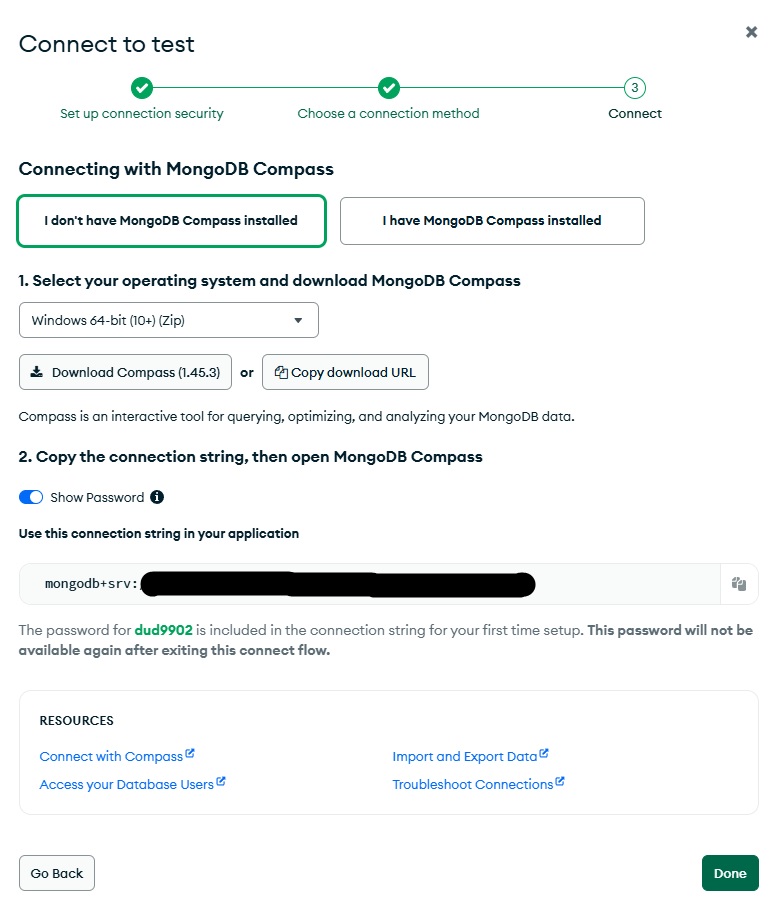Click the Show Password info icon

click(157, 497)
